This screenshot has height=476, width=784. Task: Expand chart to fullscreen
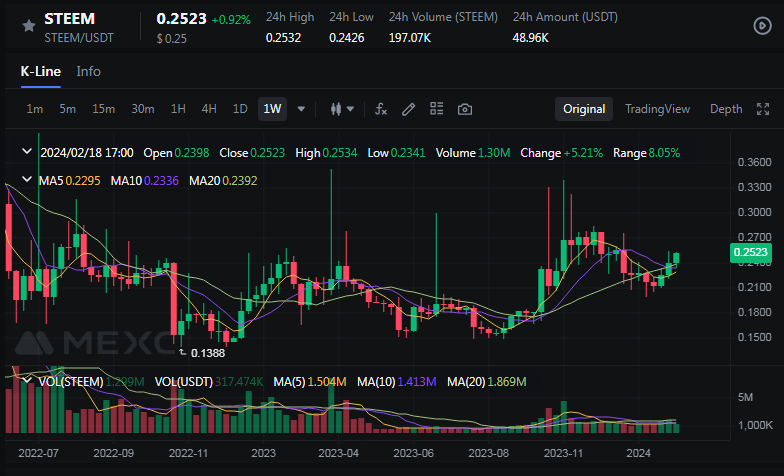762,109
